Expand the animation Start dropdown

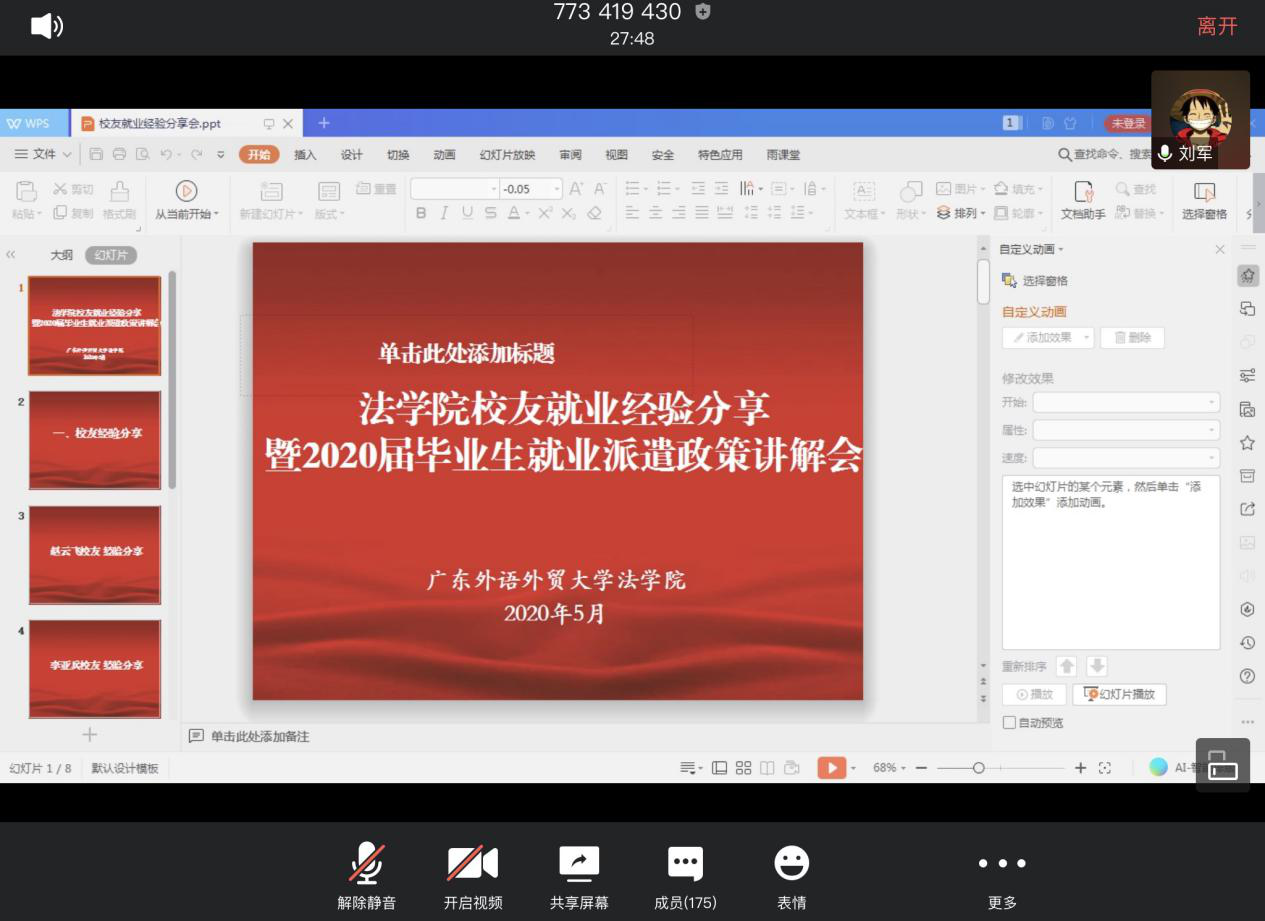(x=1126, y=402)
